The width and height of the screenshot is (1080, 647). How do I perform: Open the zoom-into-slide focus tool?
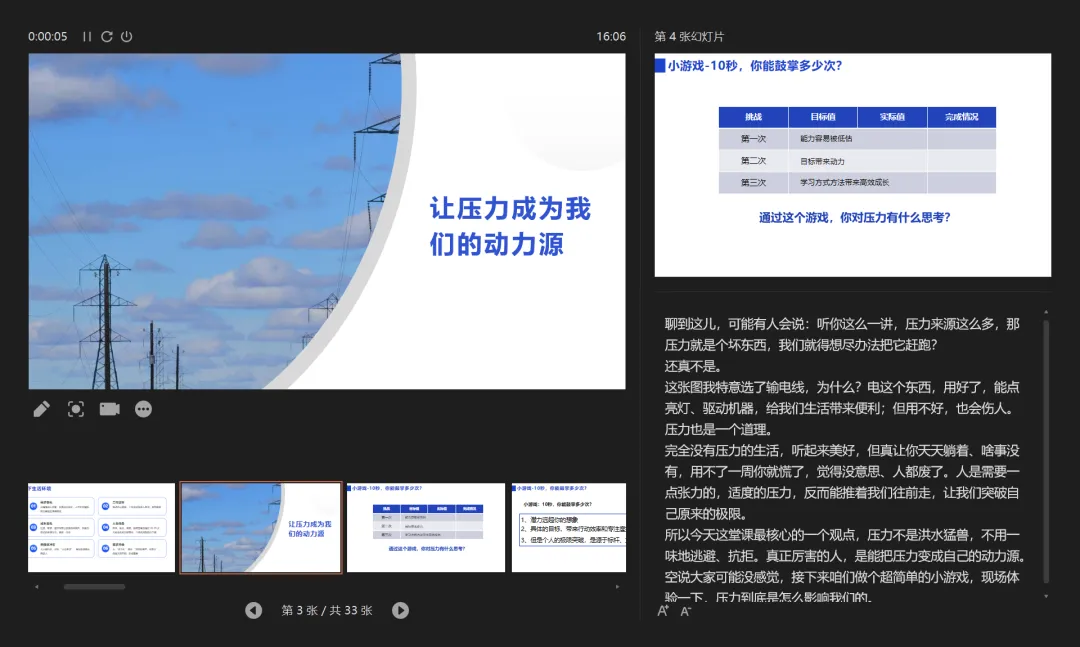(76, 409)
